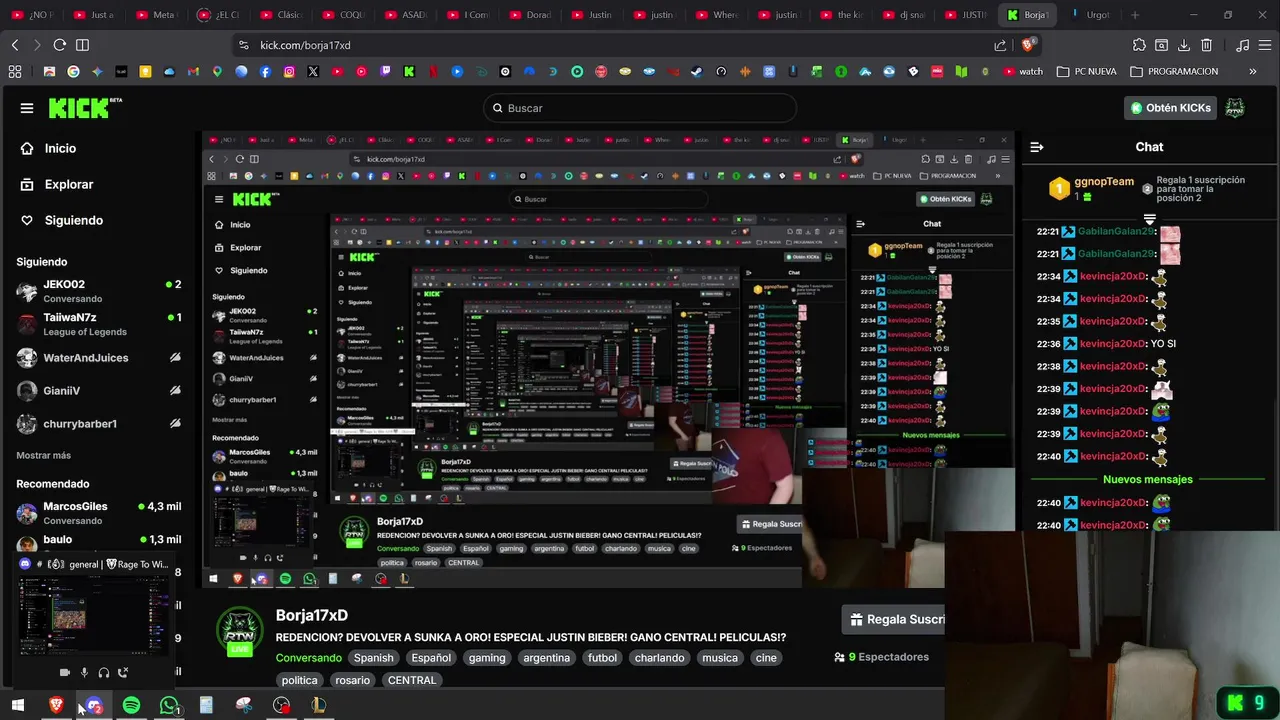Open WhatsApp from the taskbar
This screenshot has width=1280, height=720.
coord(169,705)
